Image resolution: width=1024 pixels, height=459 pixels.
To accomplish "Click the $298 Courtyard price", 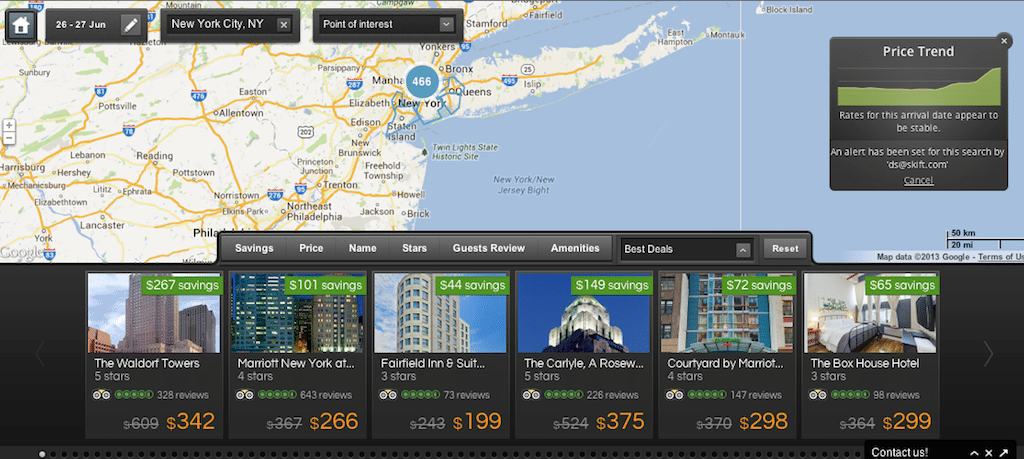I will pyautogui.click(x=763, y=422).
